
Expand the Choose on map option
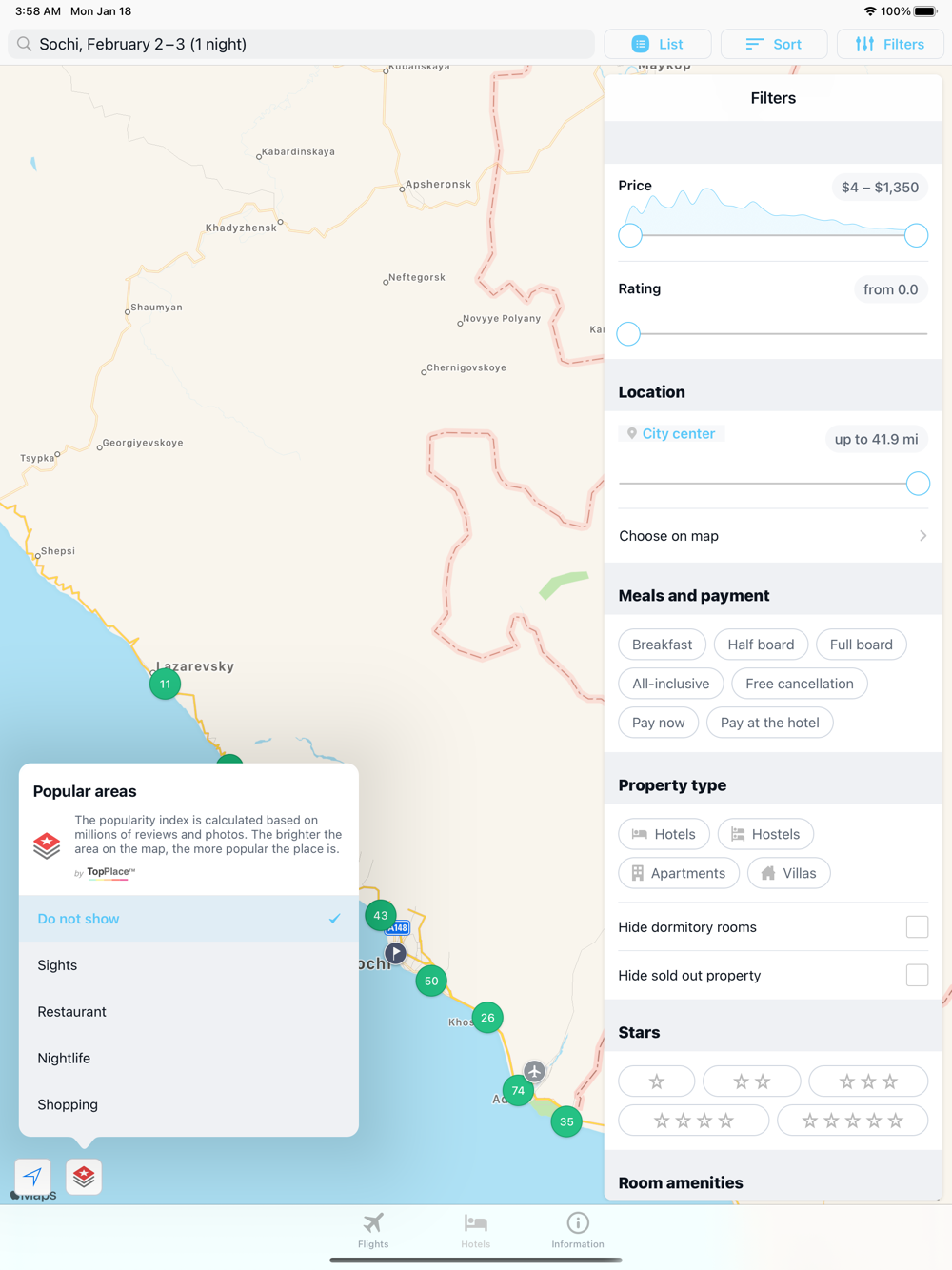[x=773, y=536]
